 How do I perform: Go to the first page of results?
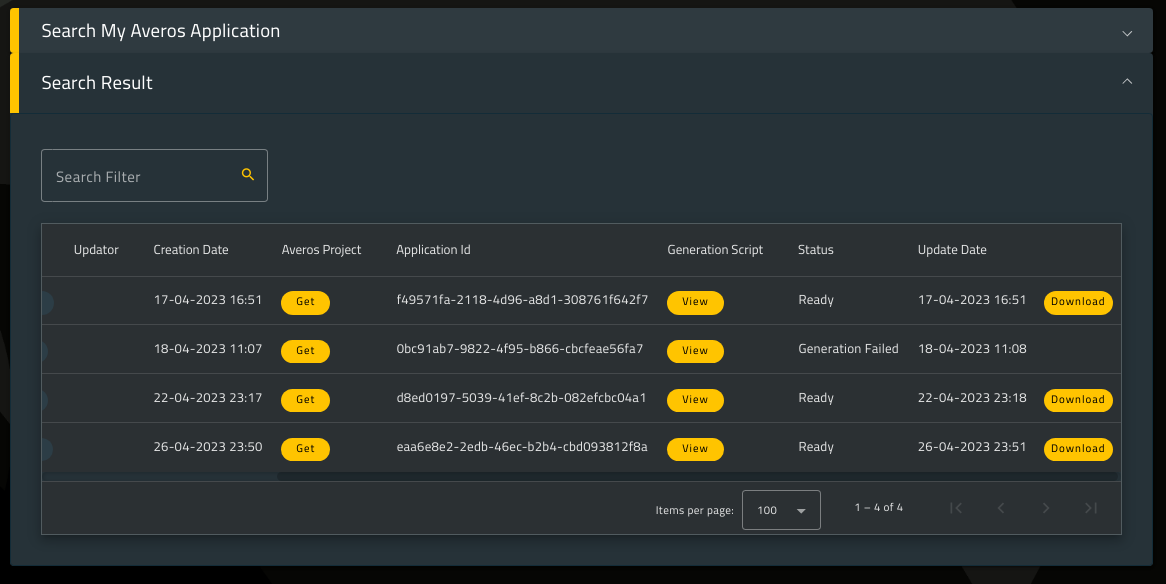(x=956, y=508)
